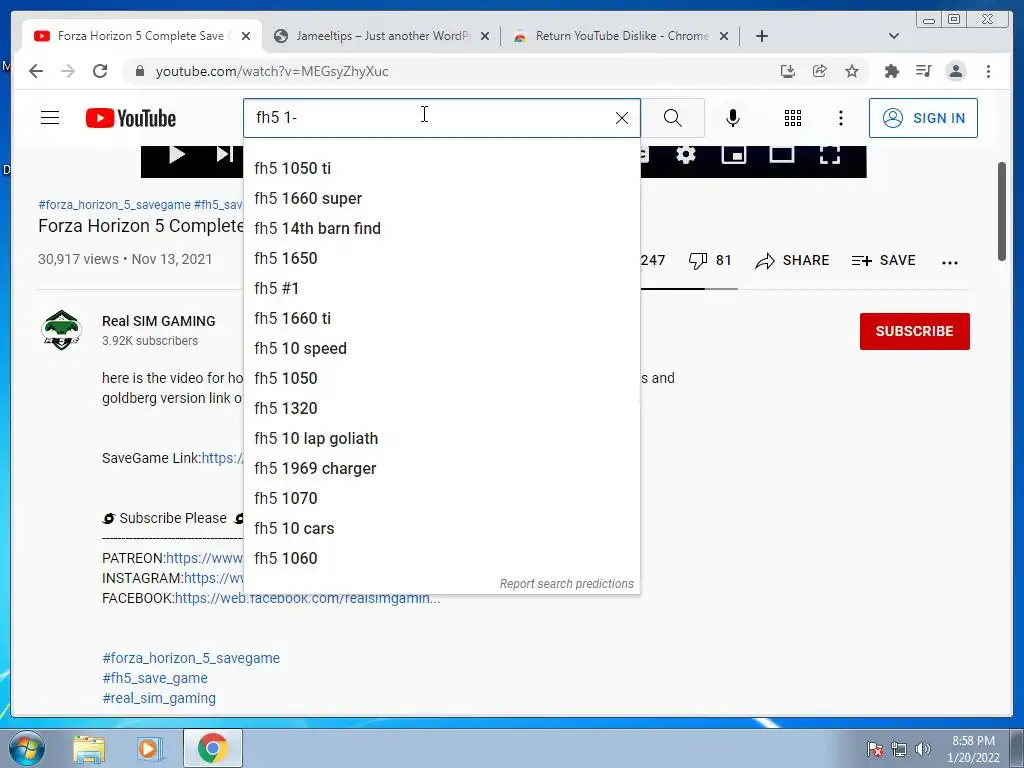Go back in Chrome
The width and height of the screenshot is (1024, 768).
[x=36, y=71]
